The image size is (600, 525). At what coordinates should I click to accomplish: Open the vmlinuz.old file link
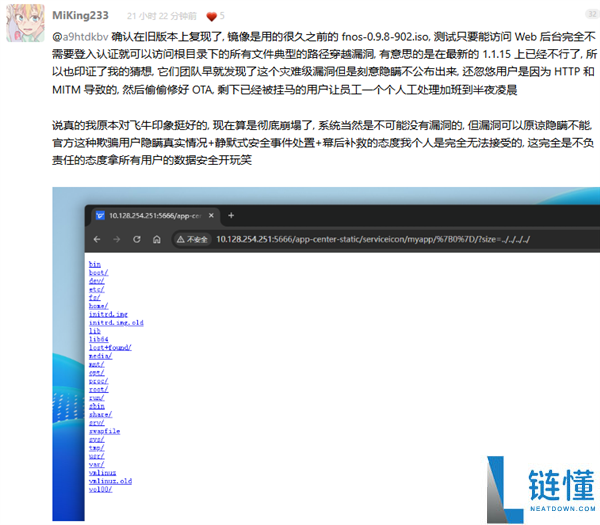coord(110,481)
